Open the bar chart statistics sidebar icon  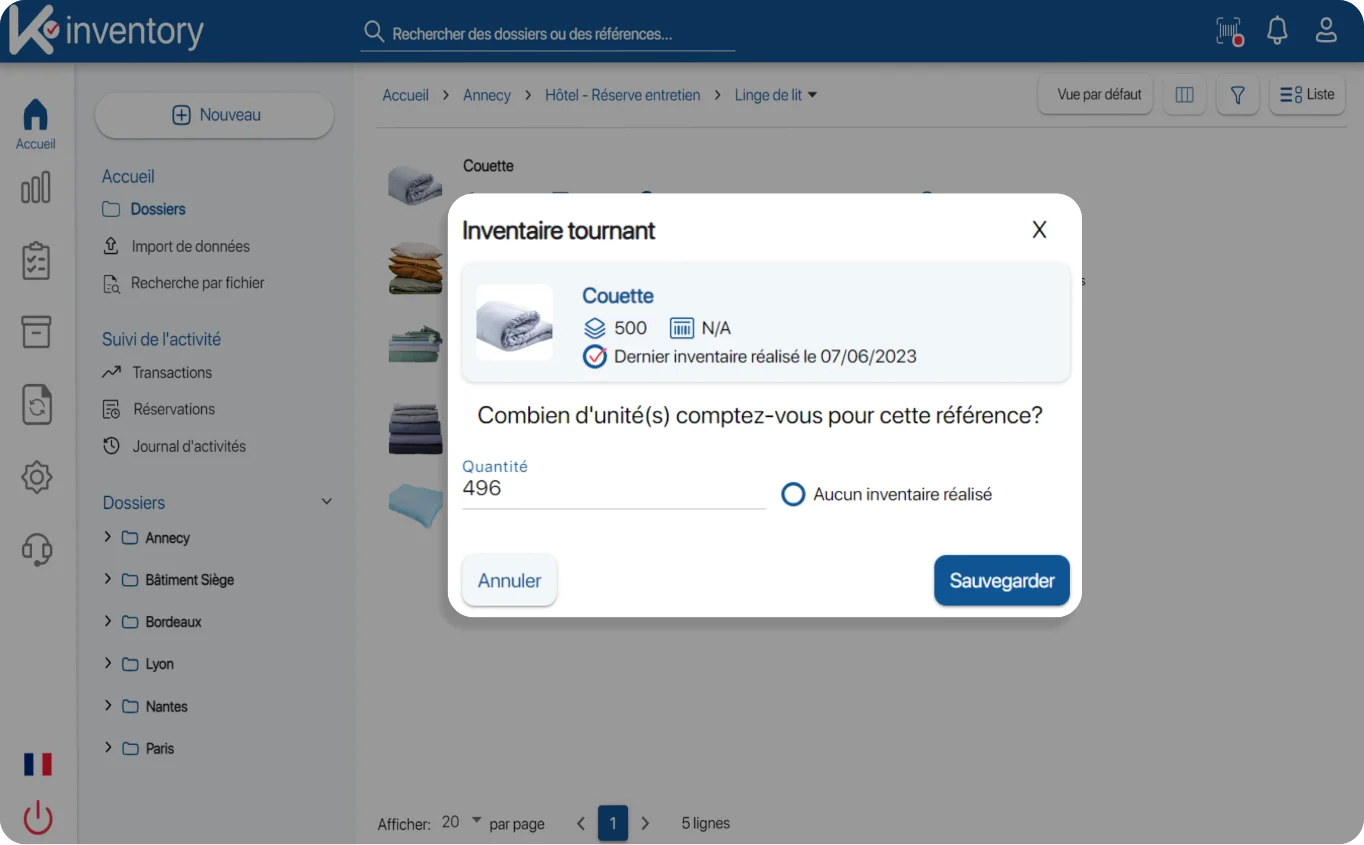[36, 187]
